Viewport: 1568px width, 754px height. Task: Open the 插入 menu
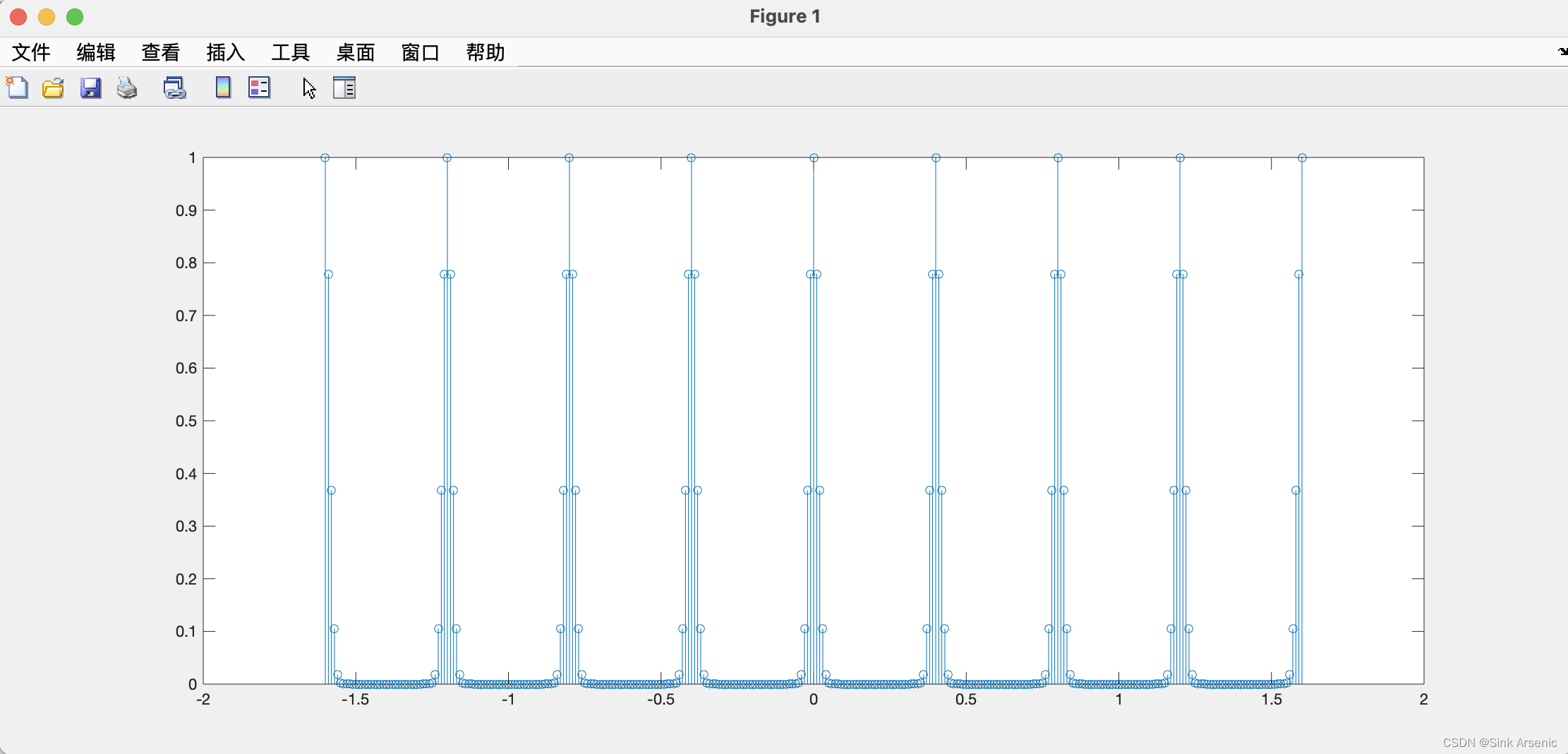[x=226, y=52]
